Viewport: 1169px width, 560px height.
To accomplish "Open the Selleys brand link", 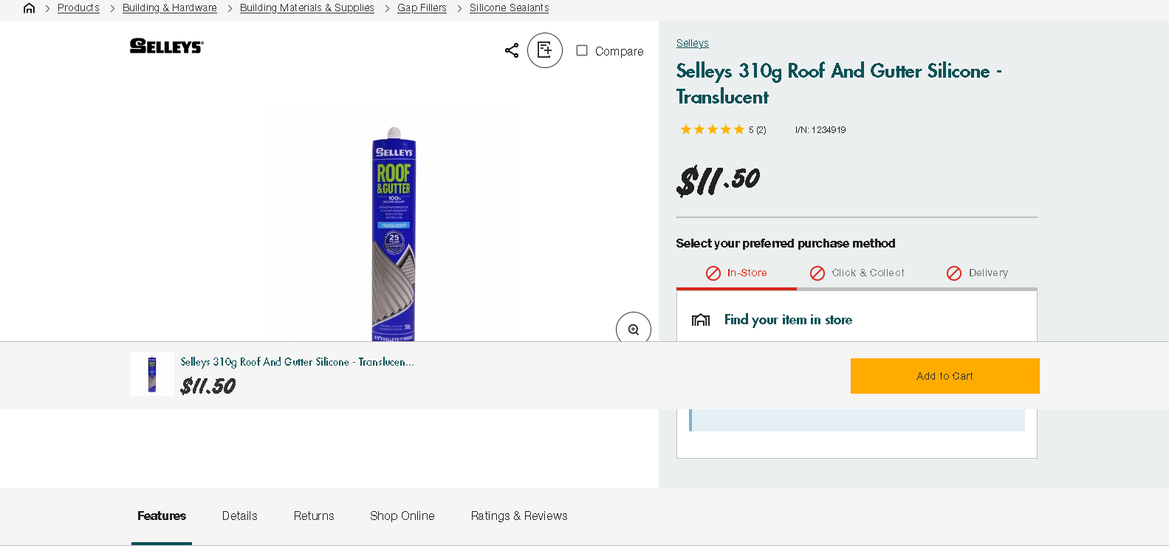I will pyautogui.click(x=692, y=43).
